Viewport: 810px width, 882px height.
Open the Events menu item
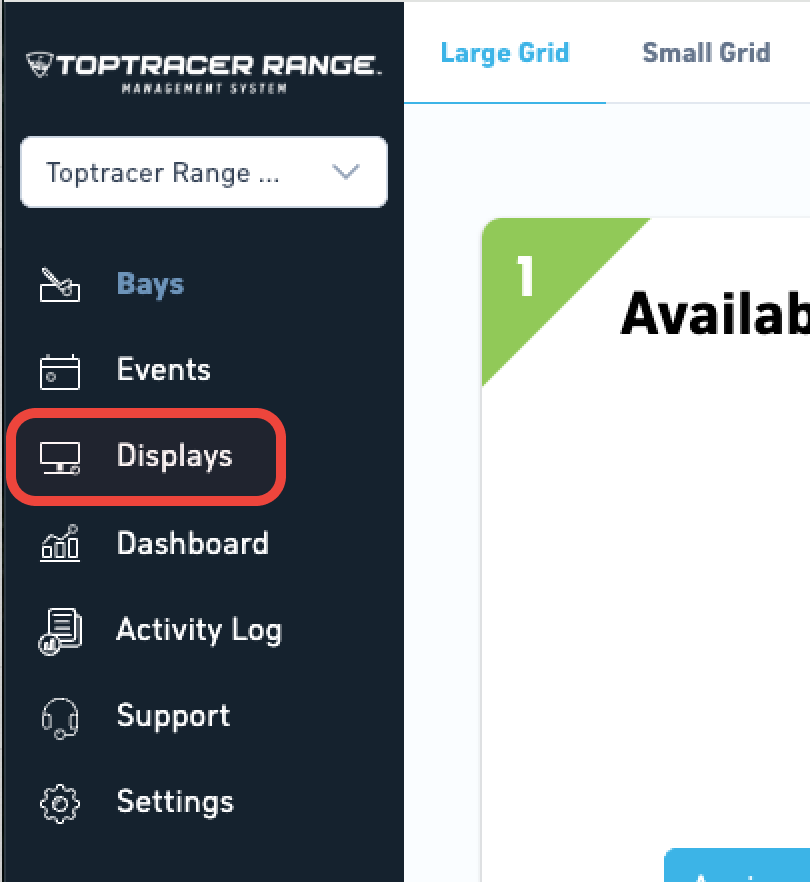coord(164,370)
